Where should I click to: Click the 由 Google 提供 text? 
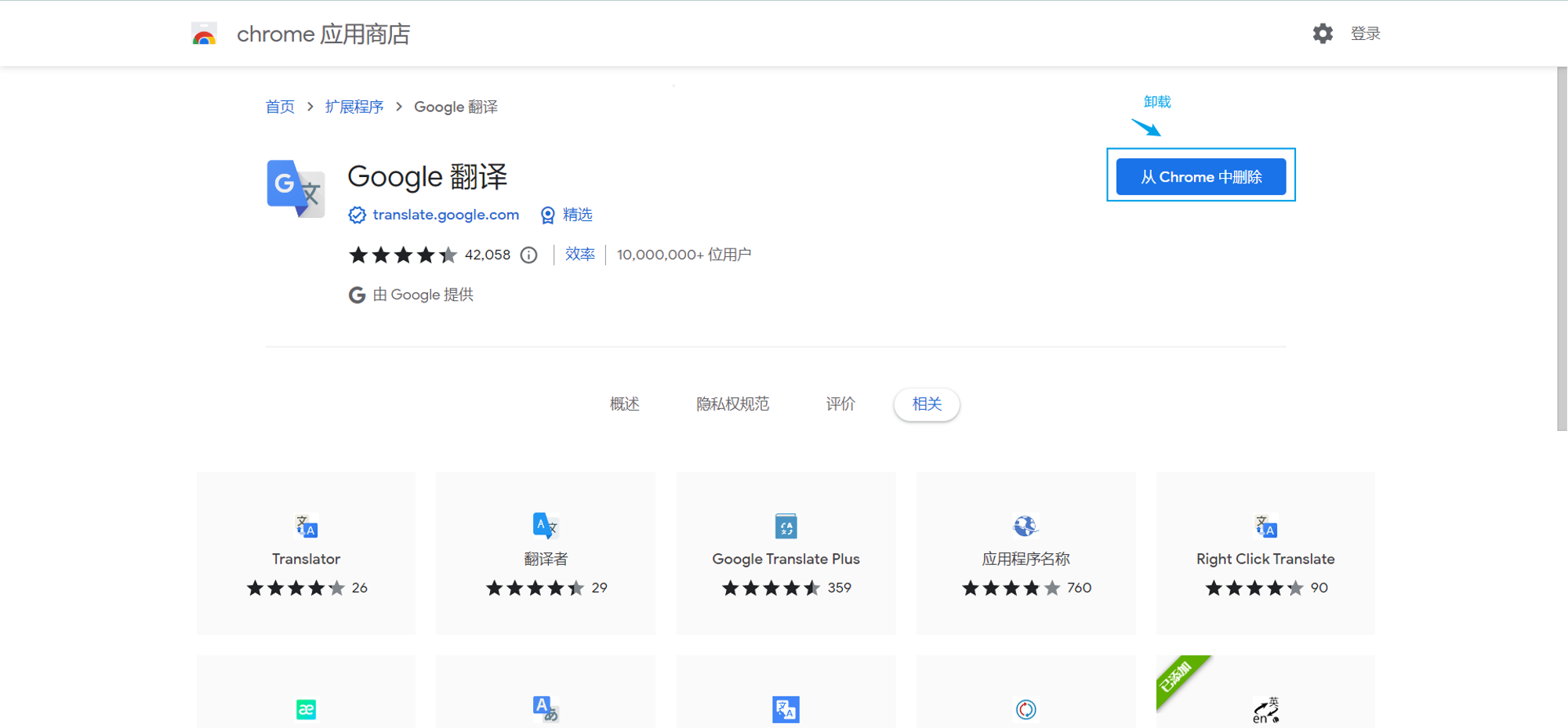(423, 295)
